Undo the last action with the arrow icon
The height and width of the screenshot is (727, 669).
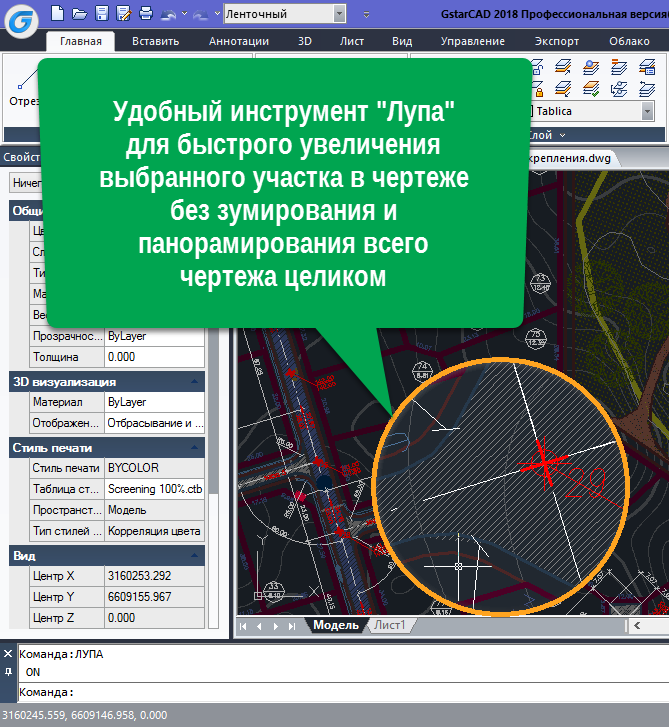click(168, 15)
